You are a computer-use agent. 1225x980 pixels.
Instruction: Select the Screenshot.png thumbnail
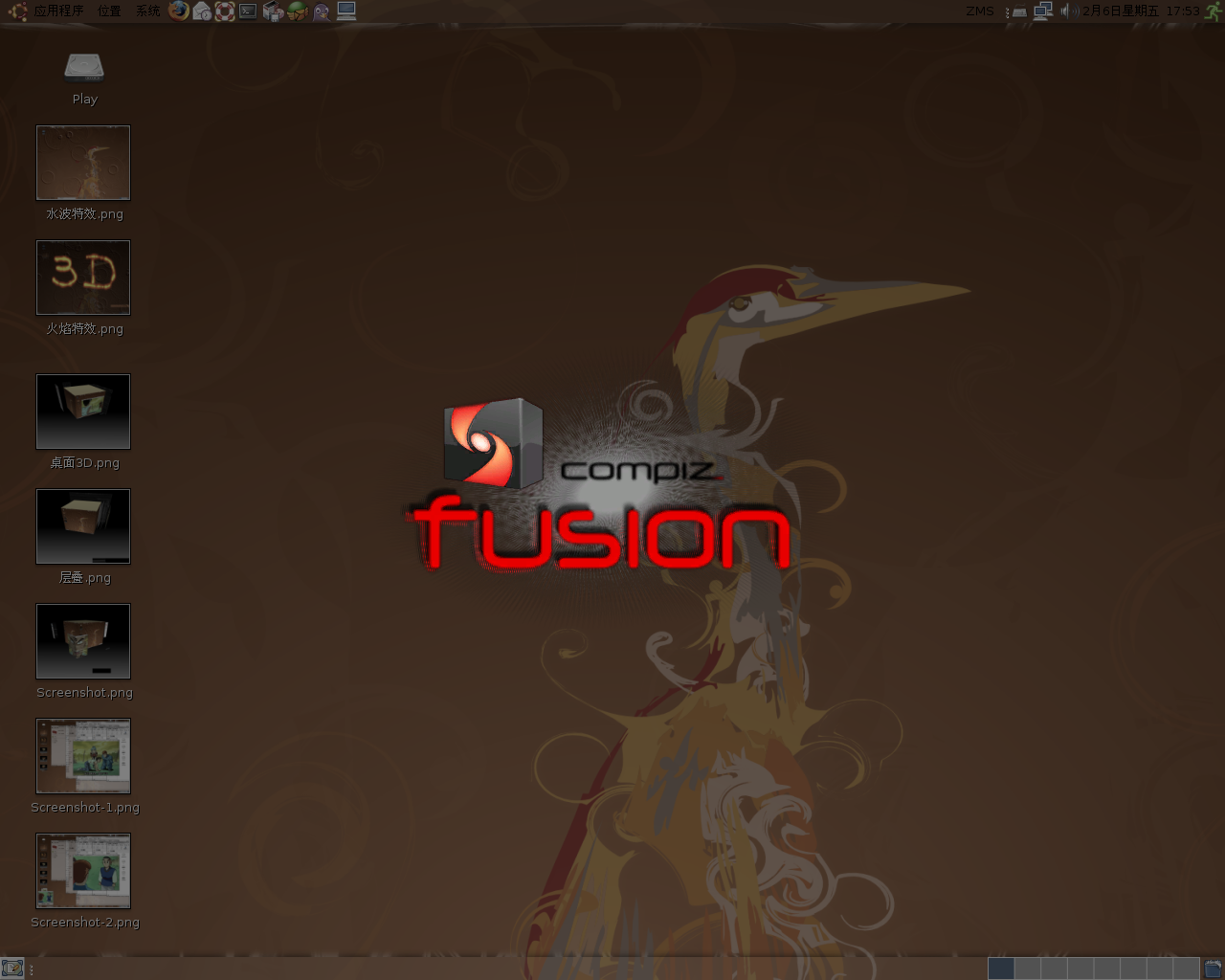coord(83,641)
